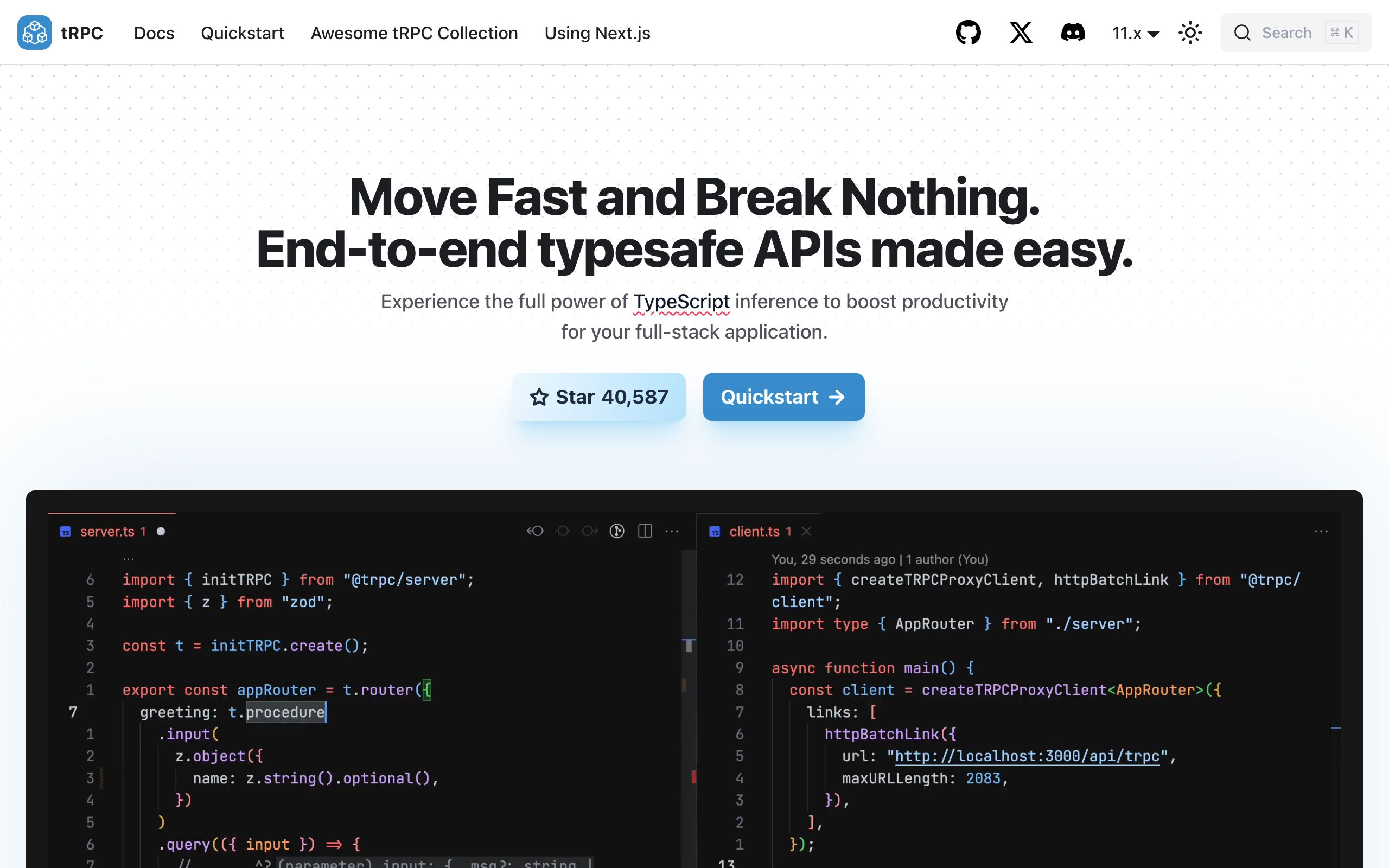Click the go-back navigation icon in editor

[535, 531]
